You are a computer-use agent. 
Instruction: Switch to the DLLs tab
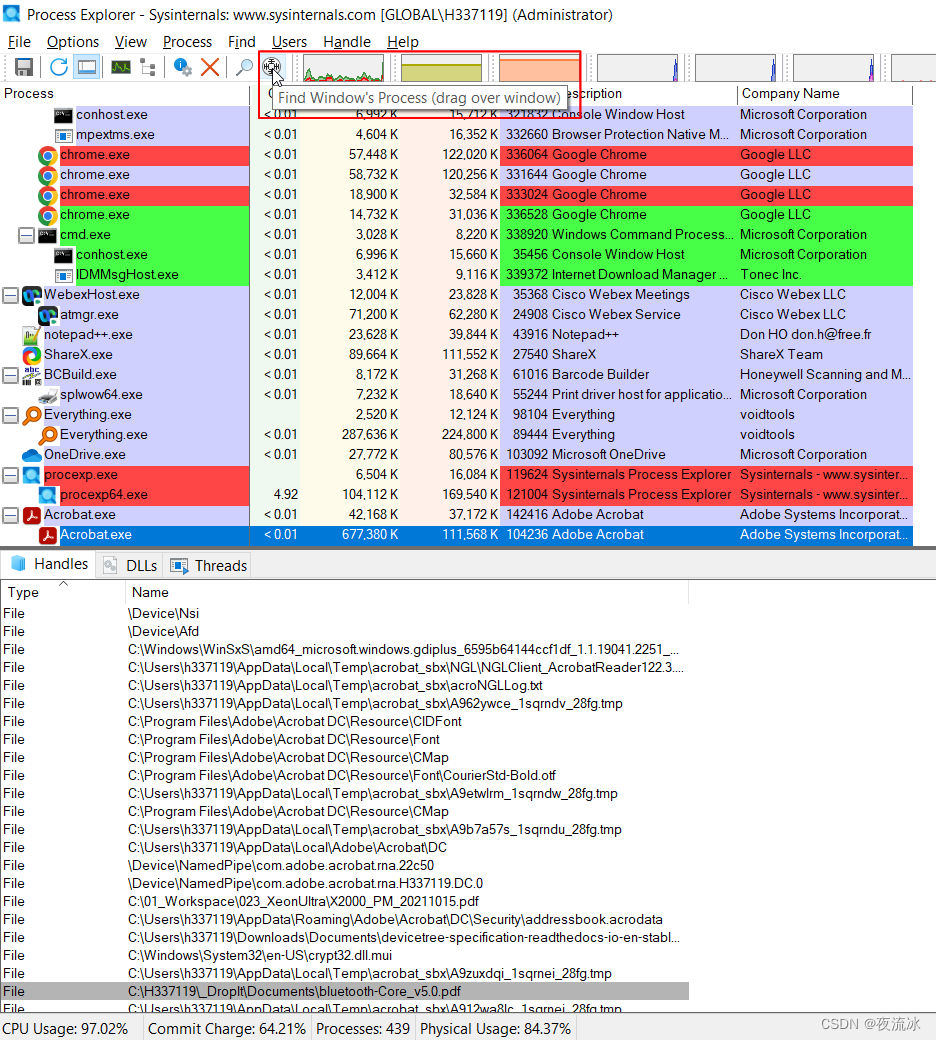tap(130, 566)
